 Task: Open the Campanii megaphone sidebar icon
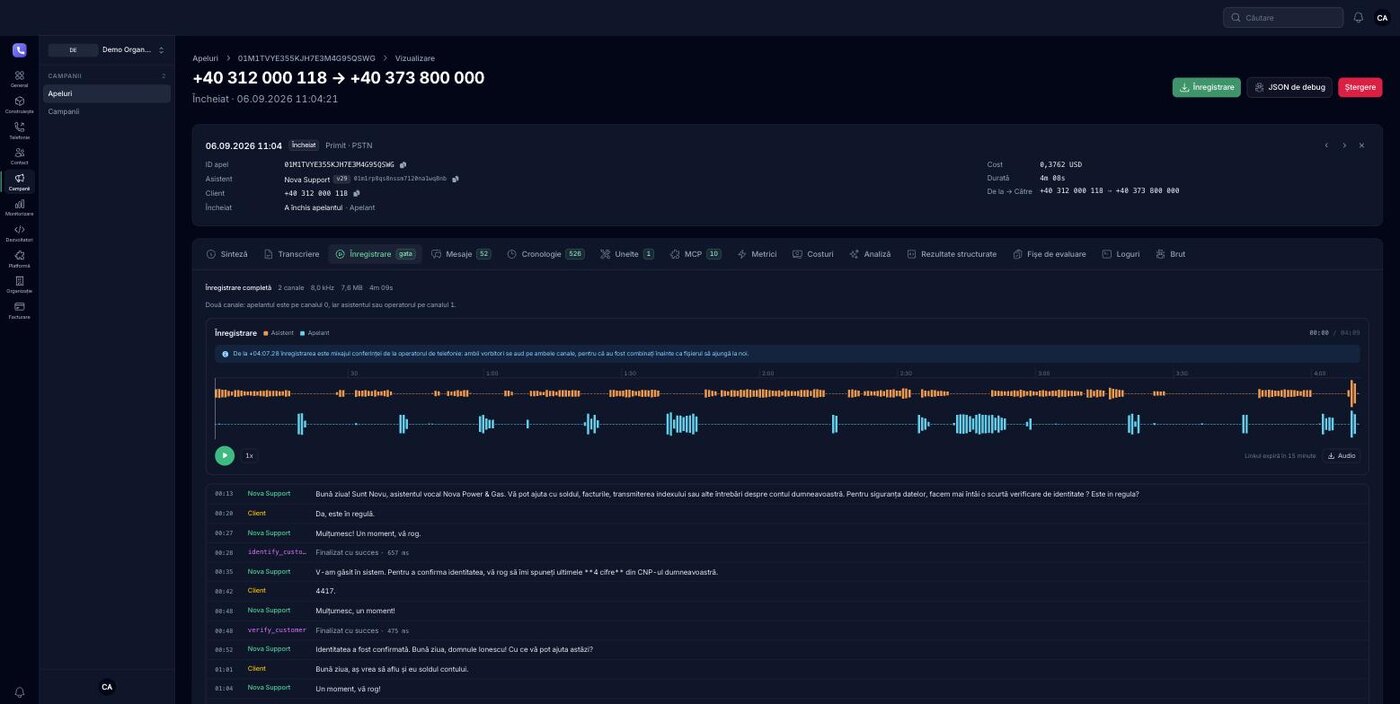pyautogui.click(x=19, y=182)
